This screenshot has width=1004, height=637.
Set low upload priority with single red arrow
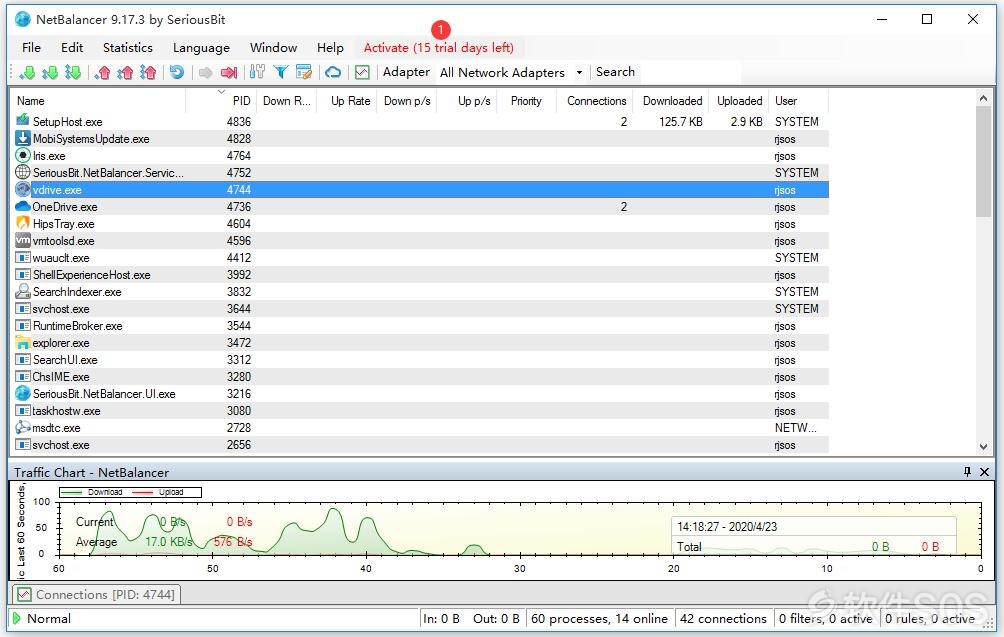click(x=102, y=72)
